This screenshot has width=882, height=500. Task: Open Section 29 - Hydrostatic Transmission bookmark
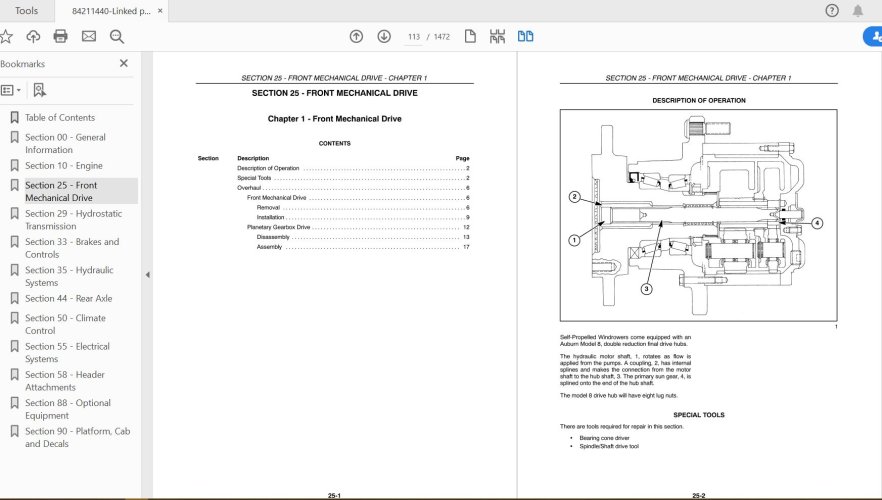tap(73, 220)
